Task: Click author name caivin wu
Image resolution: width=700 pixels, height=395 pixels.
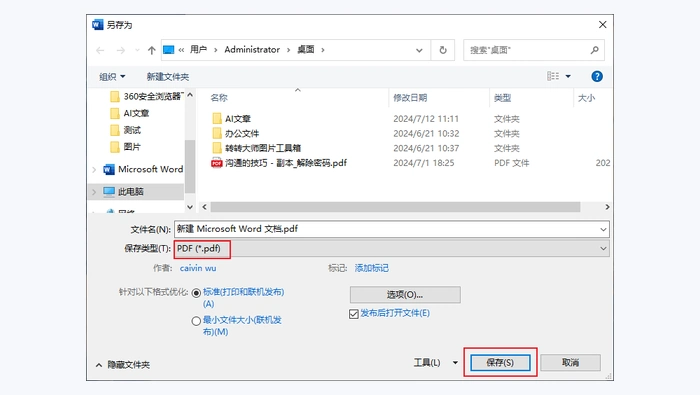Action: coord(198,268)
